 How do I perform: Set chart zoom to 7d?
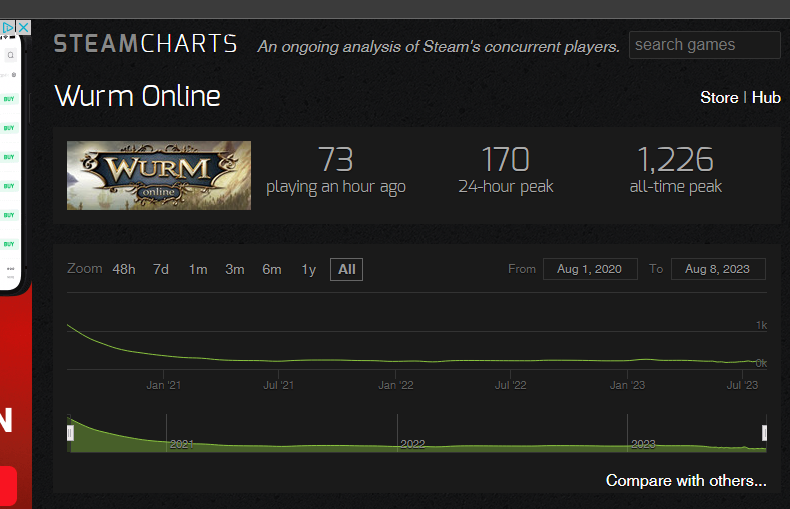pyautogui.click(x=161, y=270)
